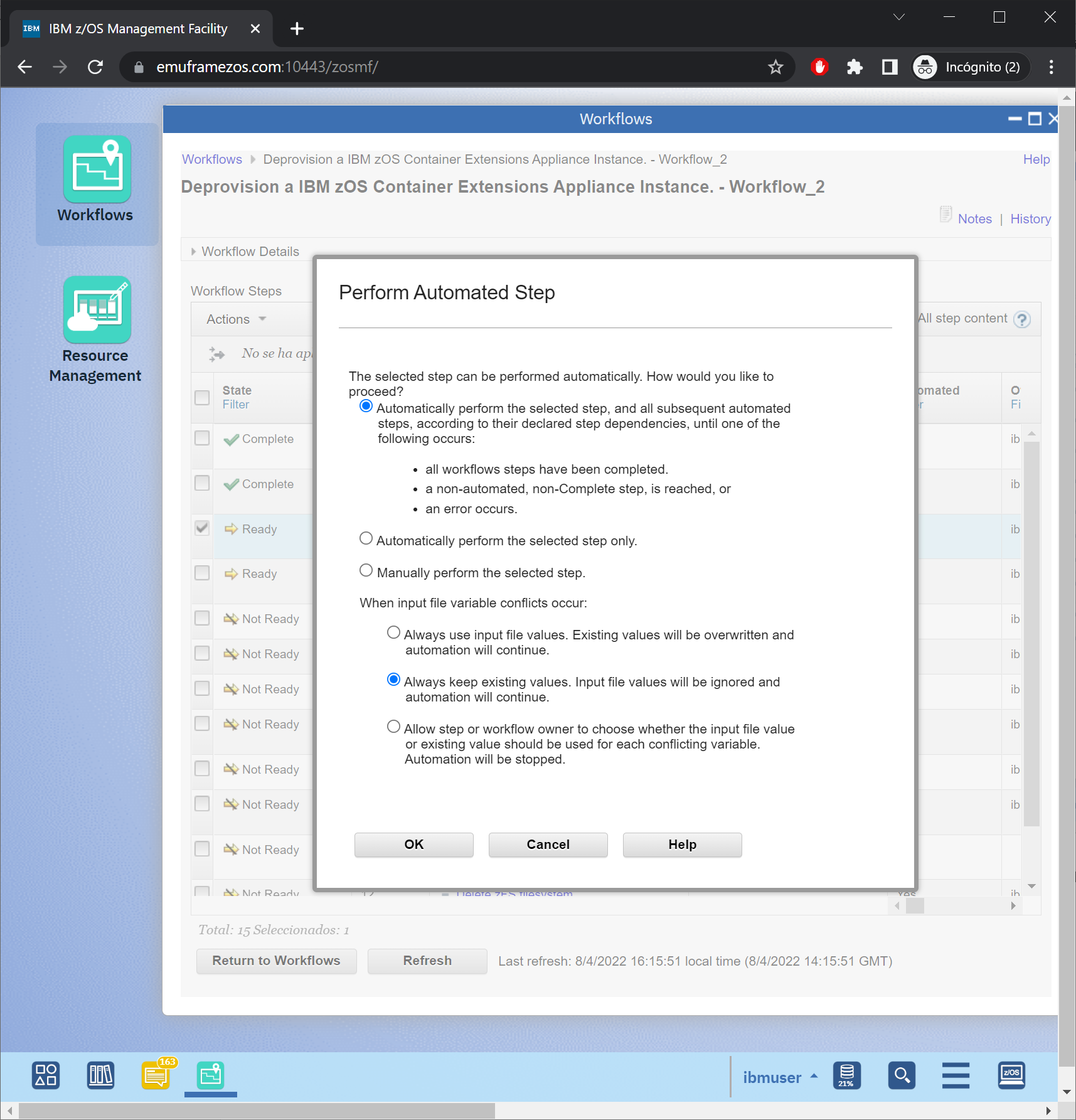Go back in browser history
The width and height of the screenshot is (1076, 1120).
[x=25, y=67]
